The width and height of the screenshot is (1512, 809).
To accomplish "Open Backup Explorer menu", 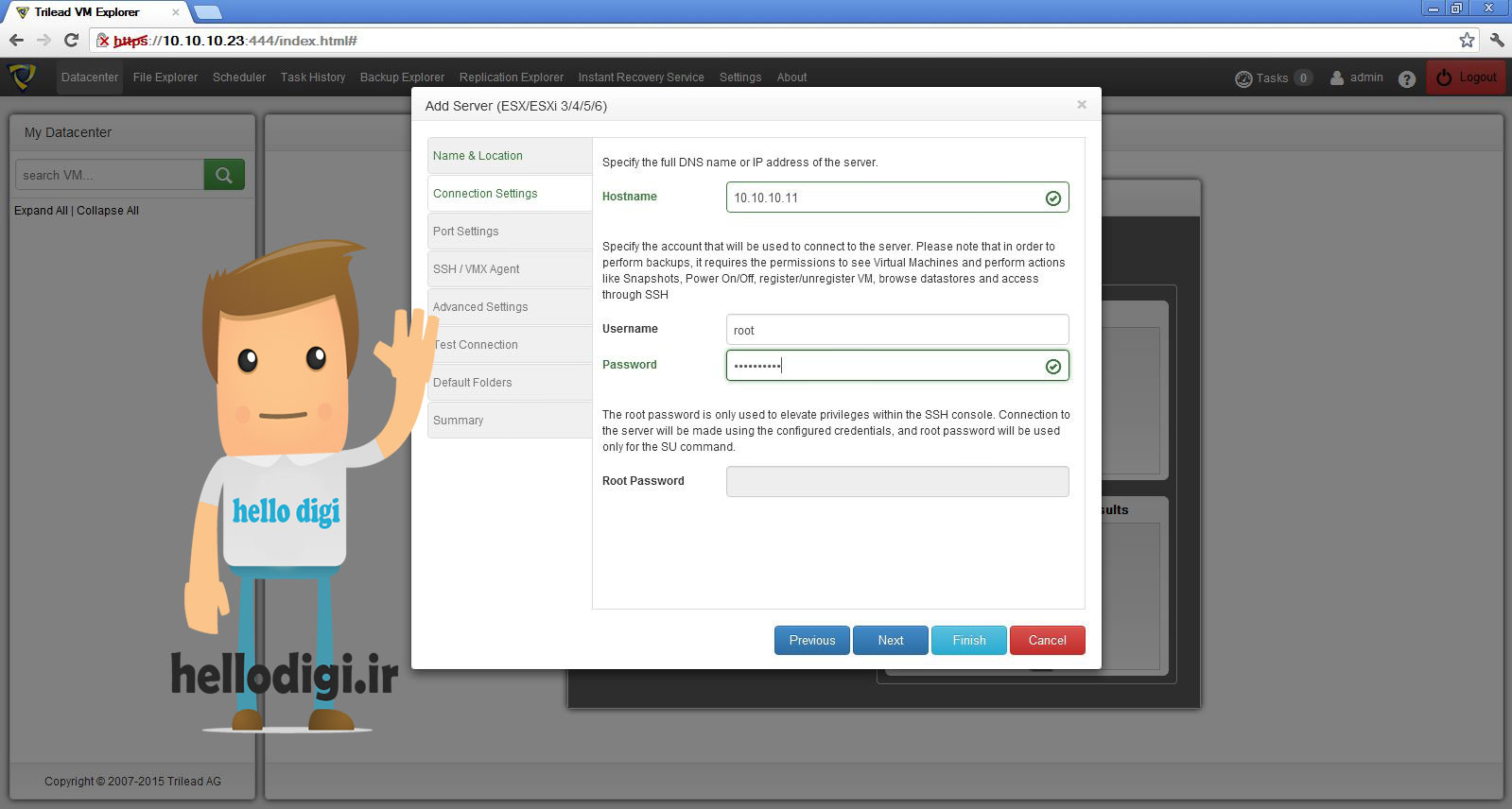I will click(x=402, y=77).
